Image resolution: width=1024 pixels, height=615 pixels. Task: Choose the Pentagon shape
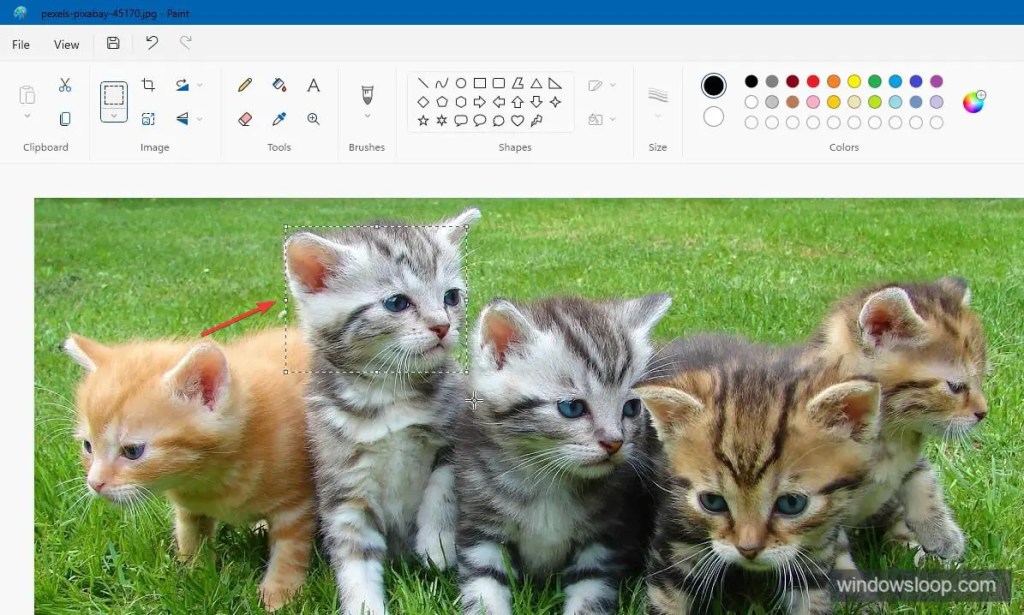tap(442, 102)
